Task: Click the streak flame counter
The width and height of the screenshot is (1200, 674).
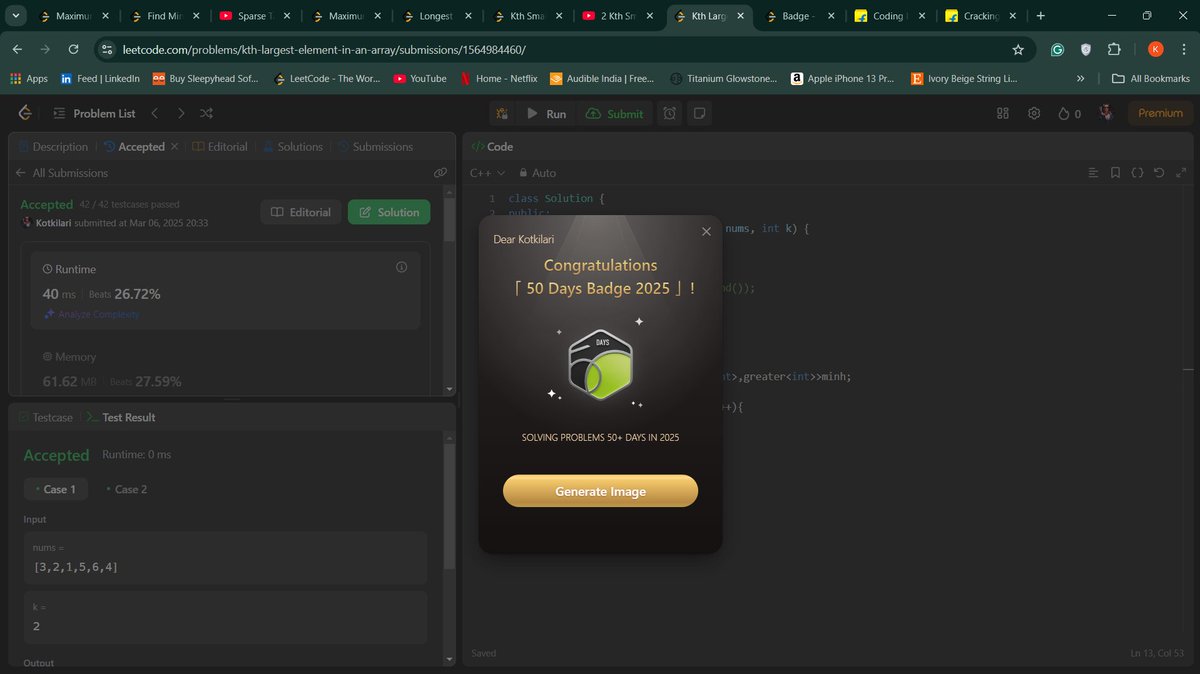Action: (1069, 113)
